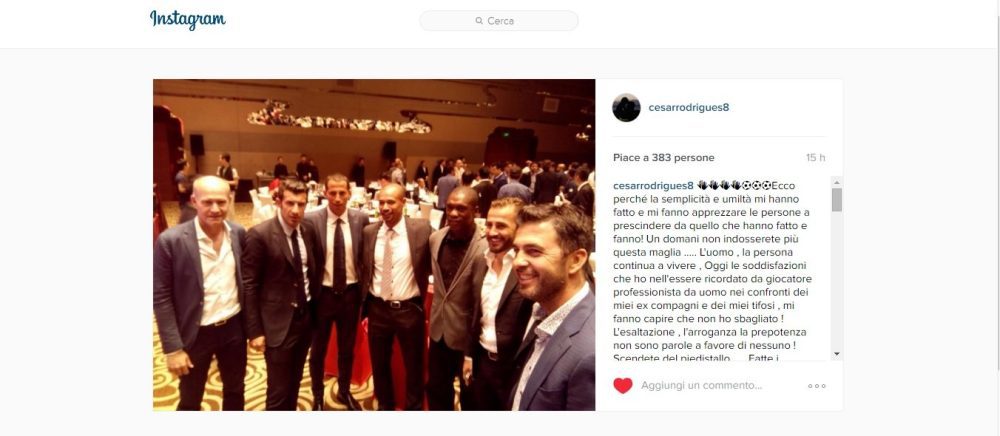
Task: Open the cesarrodrigues8 profile avatar
Action: click(626, 108)
